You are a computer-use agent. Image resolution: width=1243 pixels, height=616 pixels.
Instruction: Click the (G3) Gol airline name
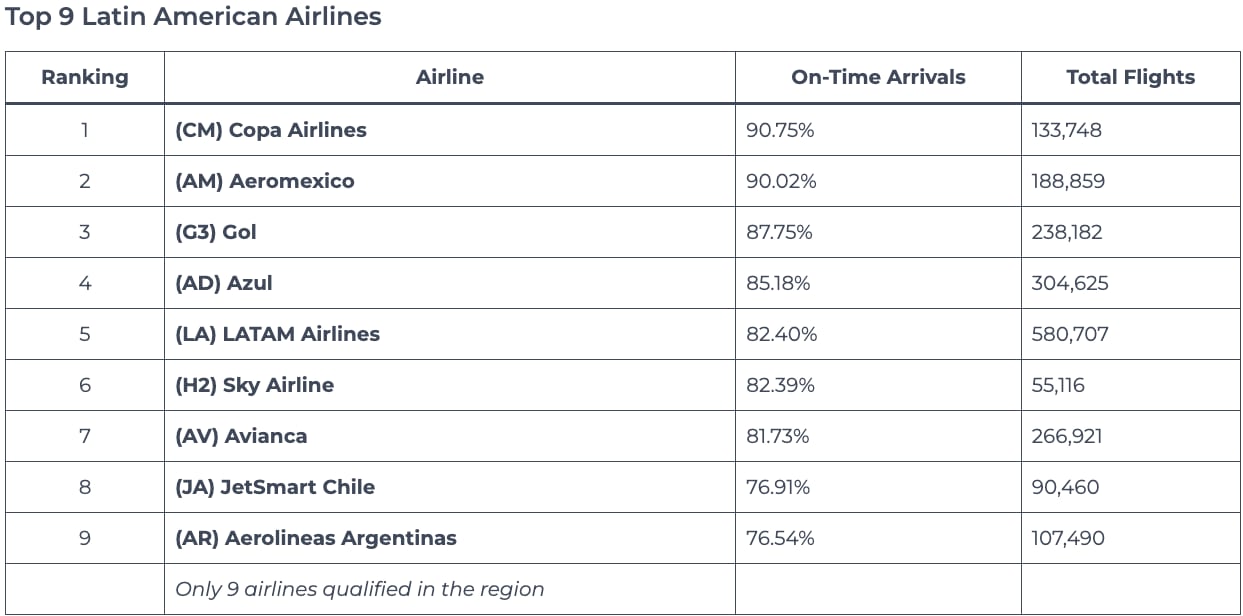pos(216,232)
